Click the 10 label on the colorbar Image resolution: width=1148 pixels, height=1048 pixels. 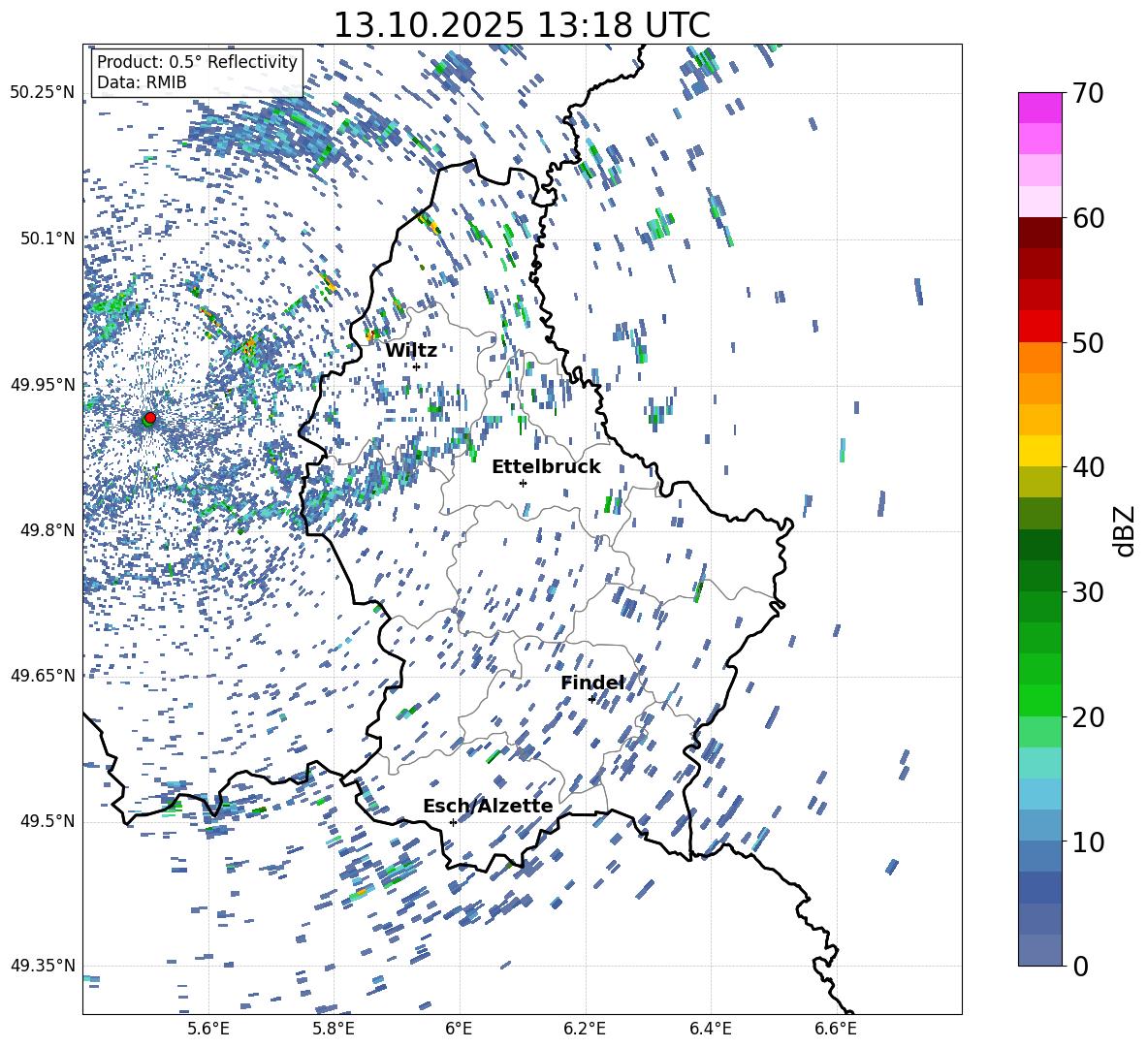click(x=1088, y=842)
